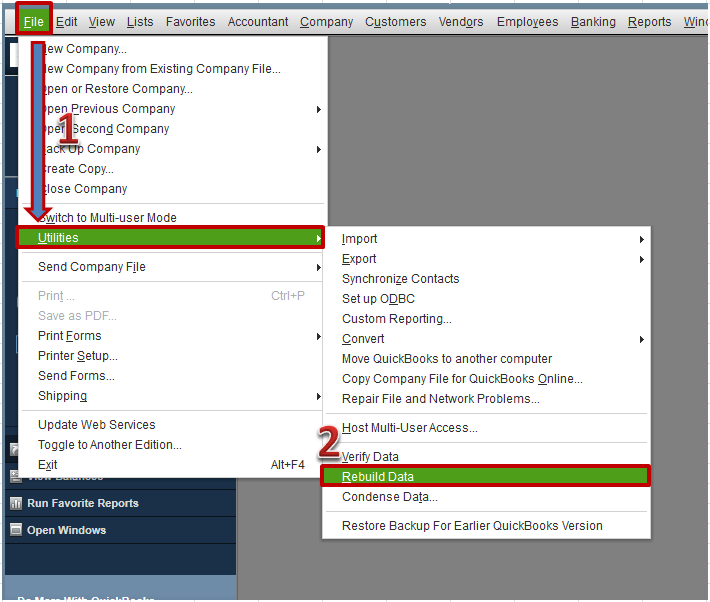710x602 pixels.
Task: Choose Set up ODBC
Action: [x=379, y=299]
